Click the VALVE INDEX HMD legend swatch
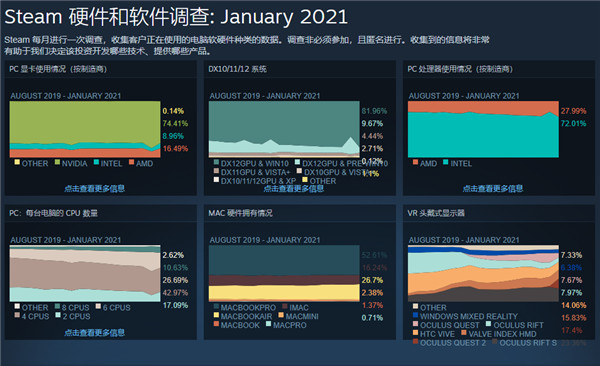The height and width of the screenshot is (366, 600). click(464, 333)
